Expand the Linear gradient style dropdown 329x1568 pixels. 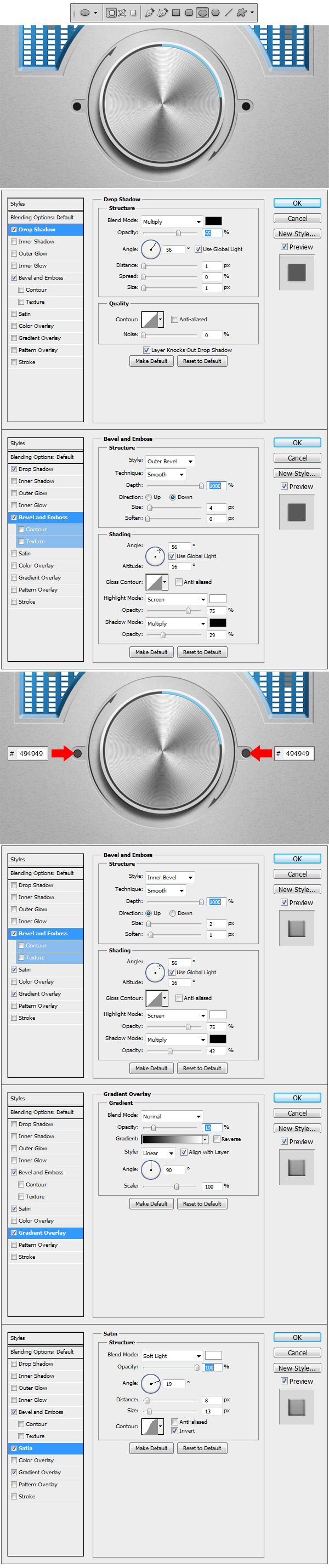[158, 1153]
